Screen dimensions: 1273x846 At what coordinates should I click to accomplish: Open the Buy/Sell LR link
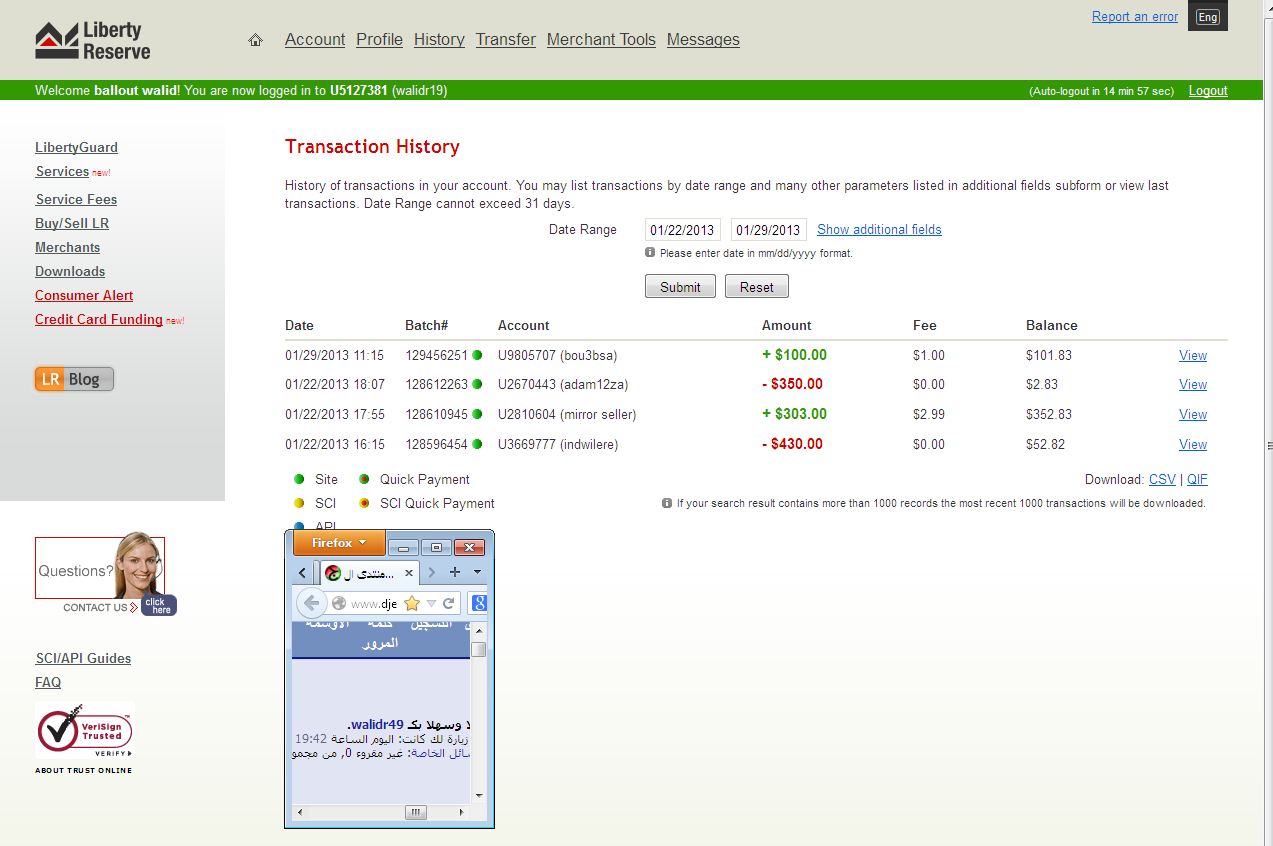pos(72,224)
